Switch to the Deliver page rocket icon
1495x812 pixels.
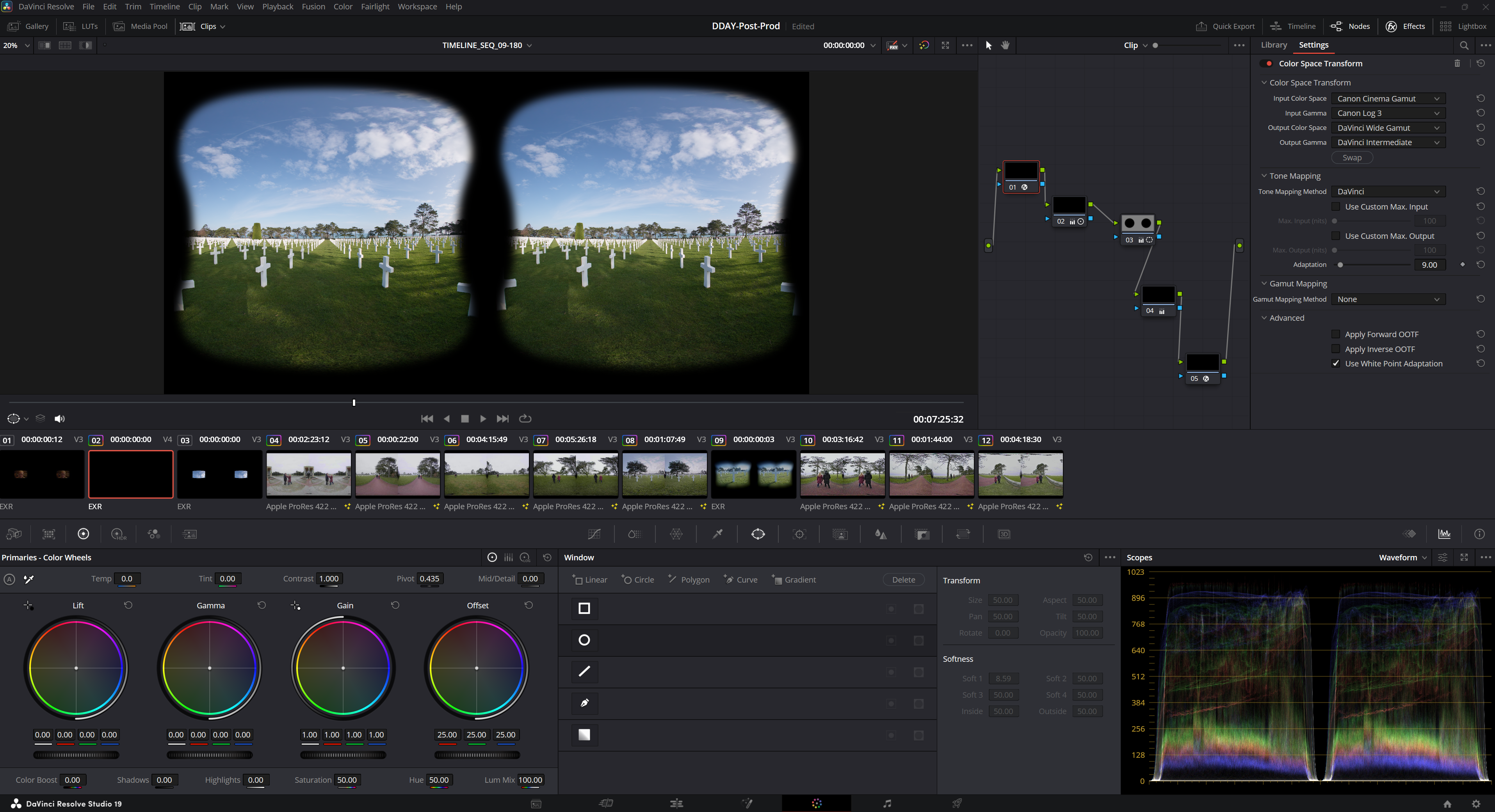[956, 803]
